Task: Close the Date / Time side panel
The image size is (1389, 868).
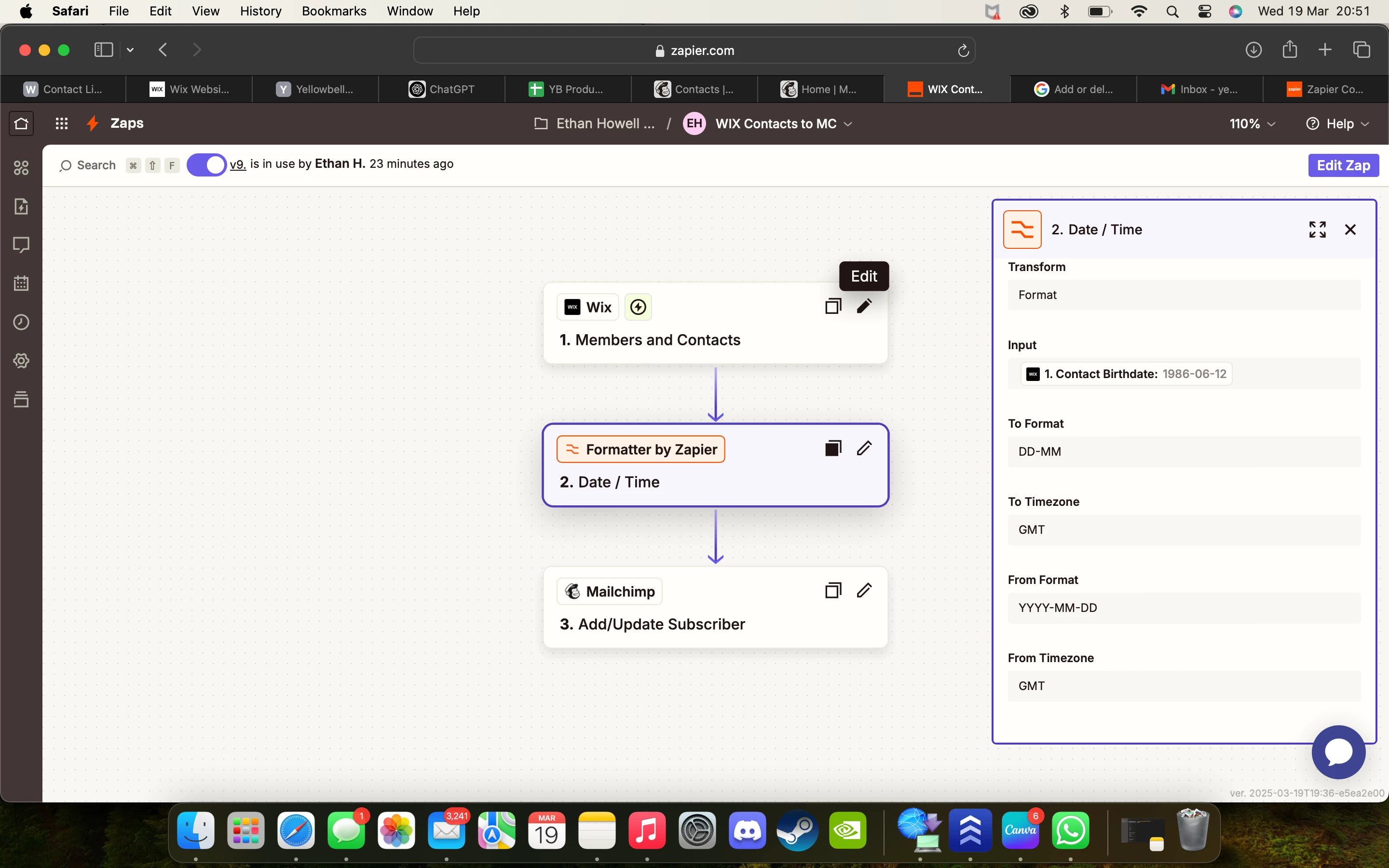Action: [x=1350, y=230]
